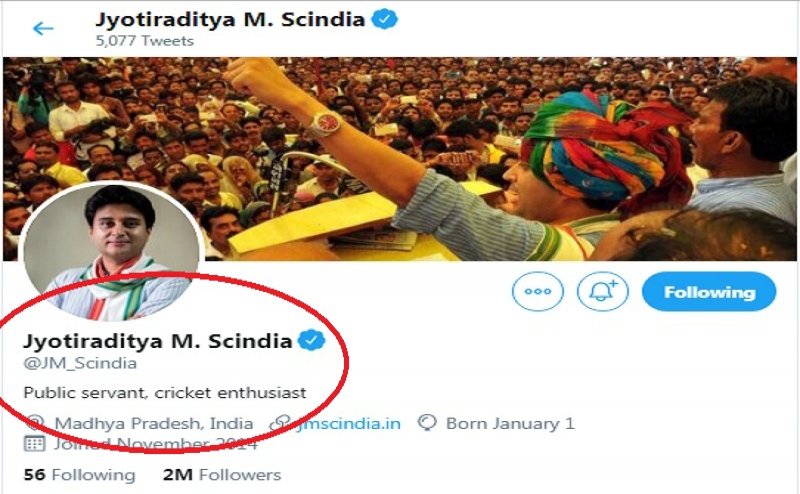Click verified badge beside the bold profile name

(x=313, y=341)
